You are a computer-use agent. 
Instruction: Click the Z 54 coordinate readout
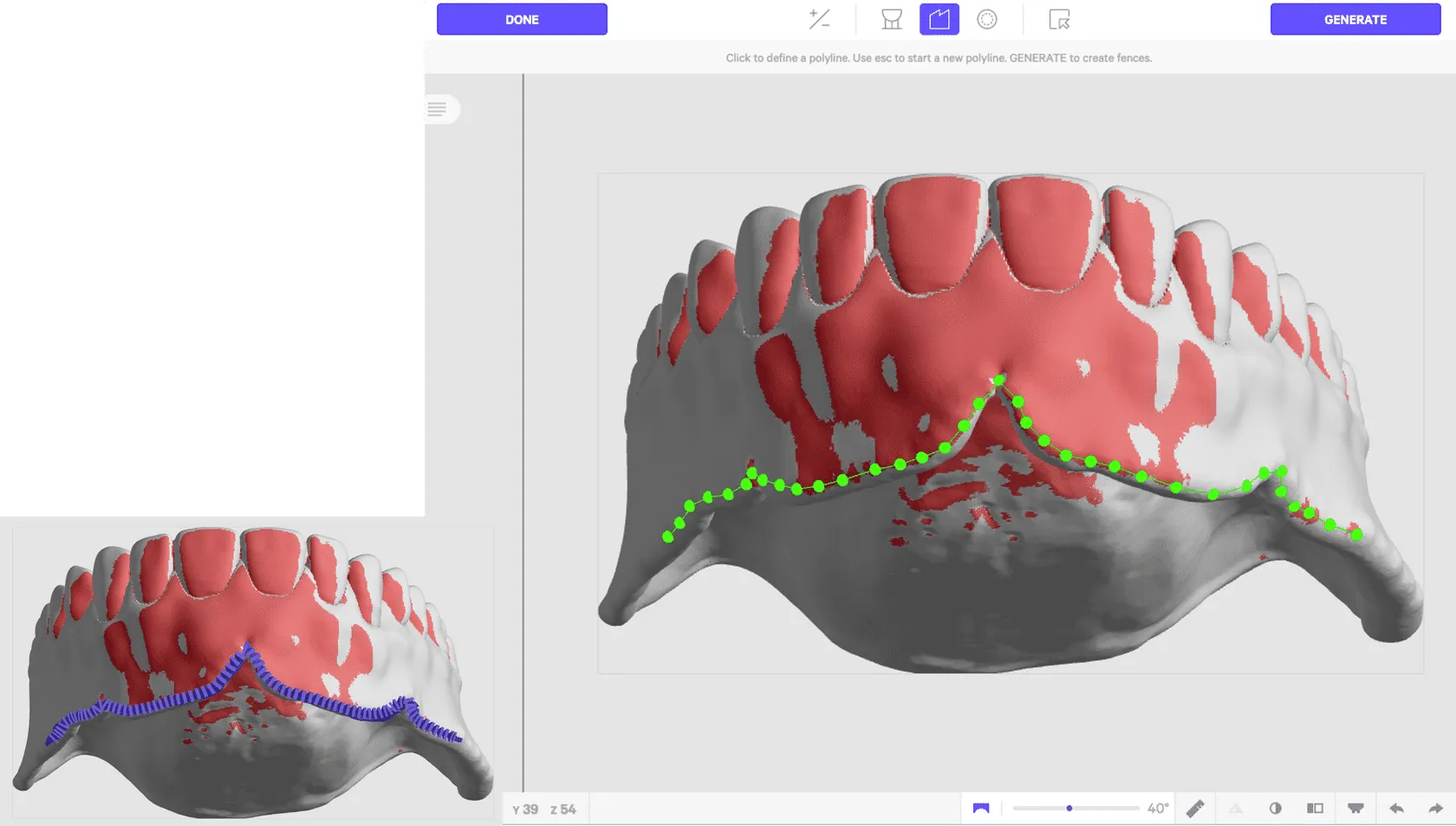[563, 809]
